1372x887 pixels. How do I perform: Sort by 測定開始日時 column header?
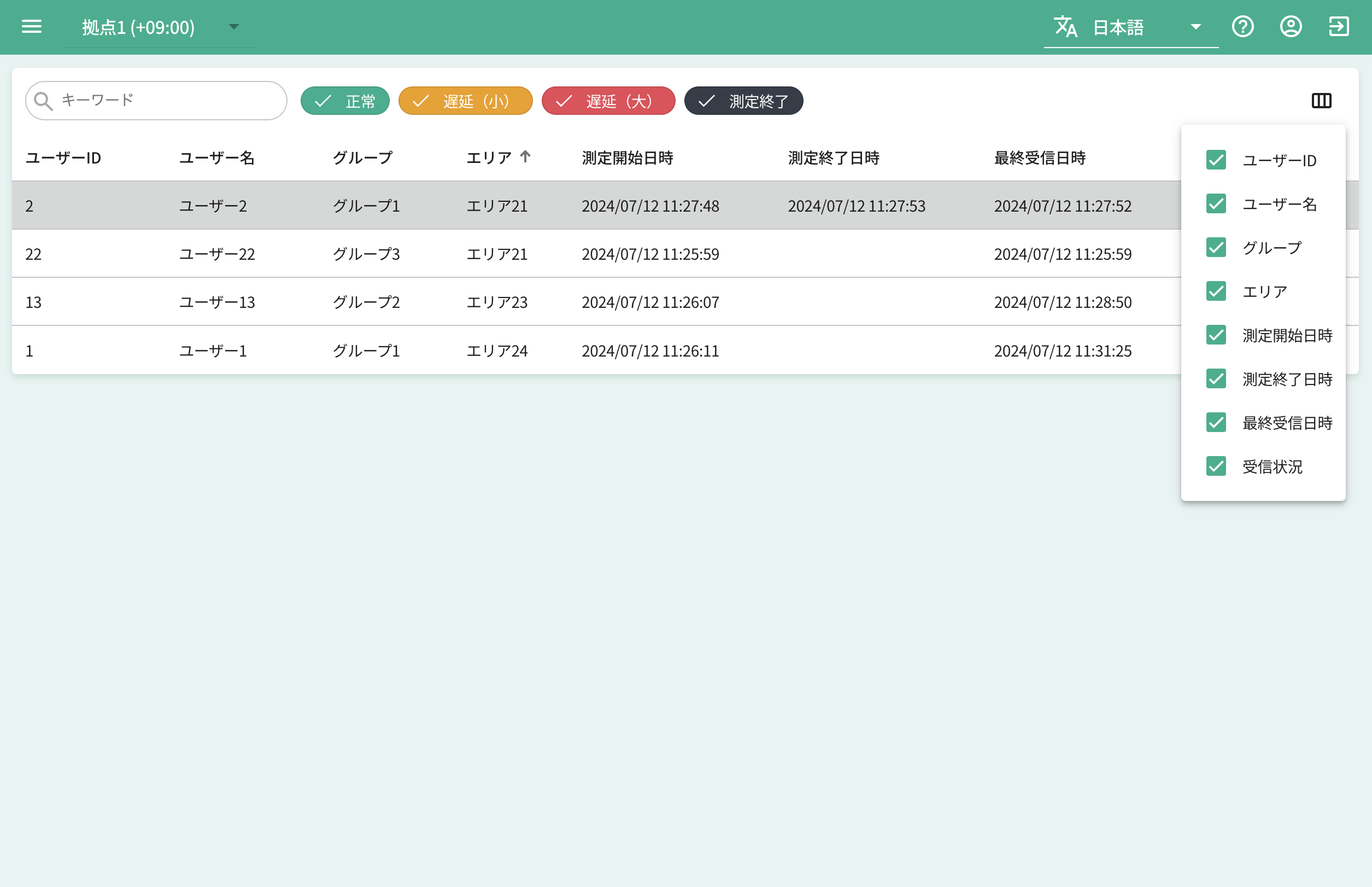click(x=627, y=158)
